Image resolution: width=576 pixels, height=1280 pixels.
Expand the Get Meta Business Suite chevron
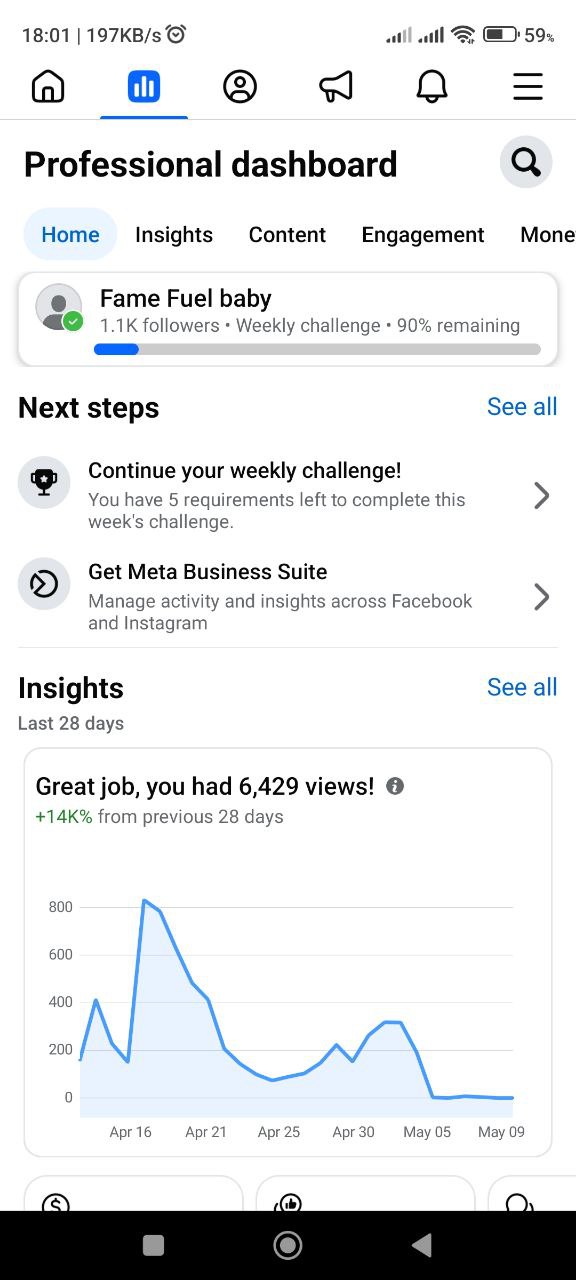541,597
